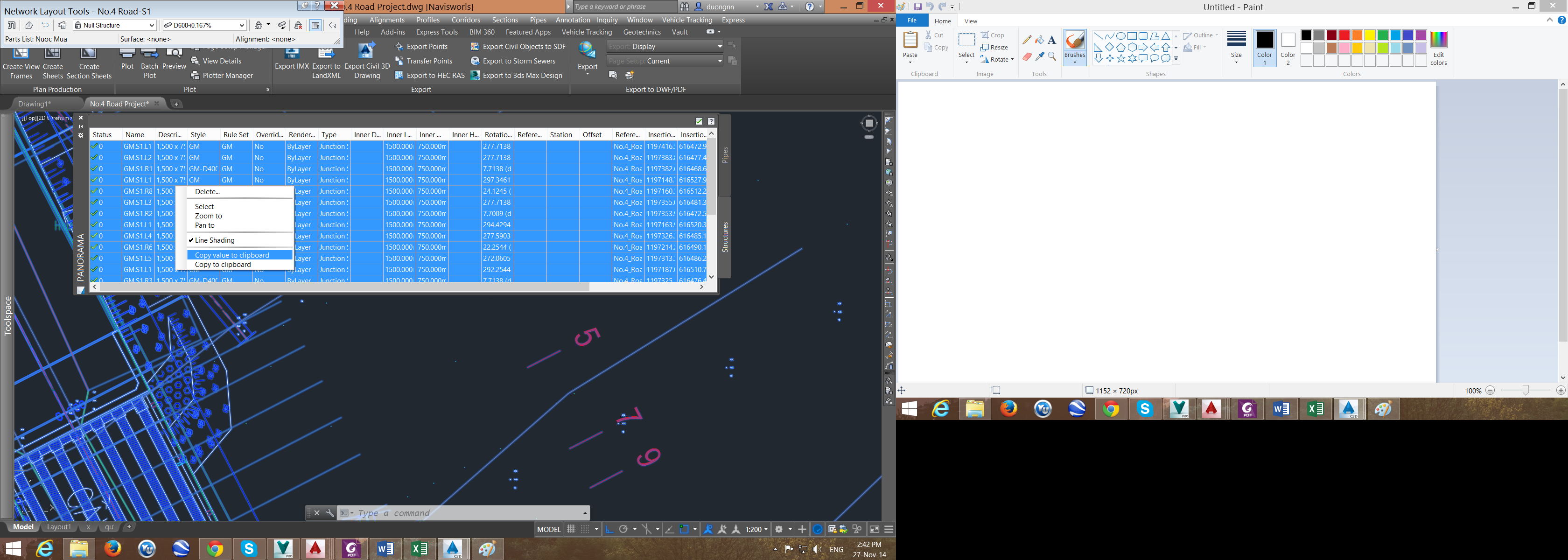Select Pencil tool in Paint
Viewport: 1568px width, 560px height.
tap(1027, 40)
